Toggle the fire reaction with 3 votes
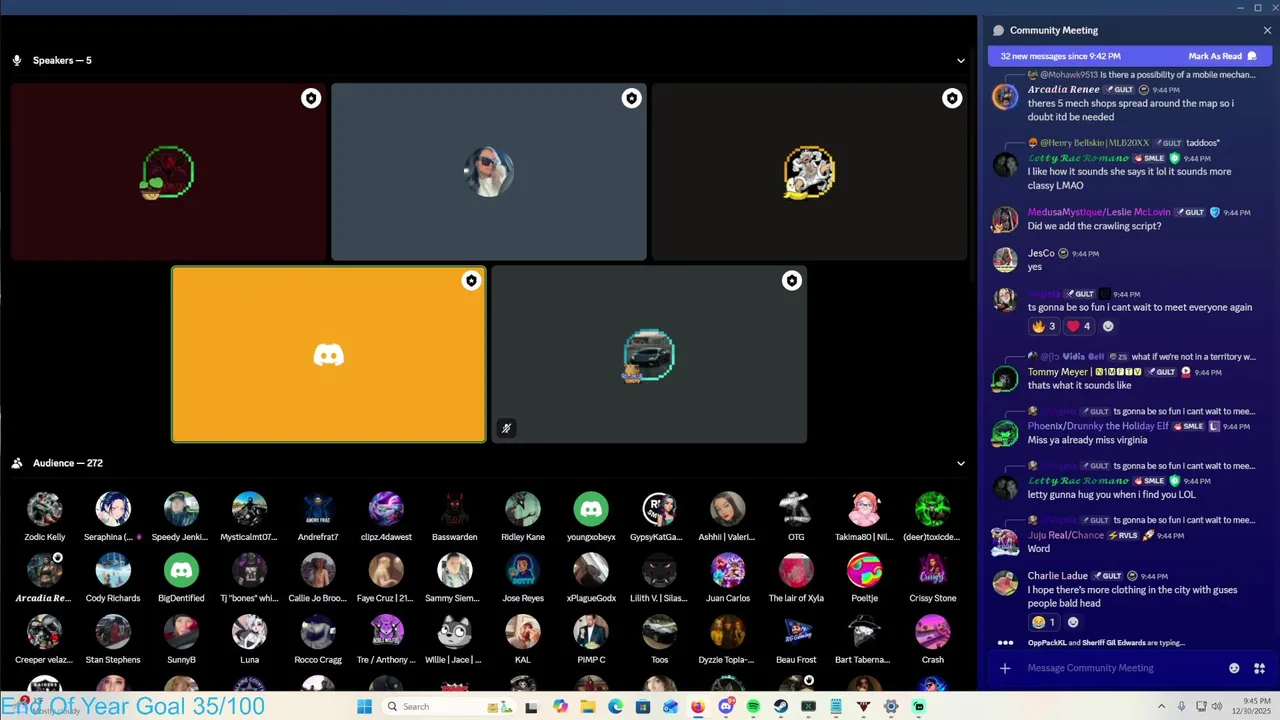Image resolution: width=1280 pixels, height=720 pixels. click(x=1044, y=326)
